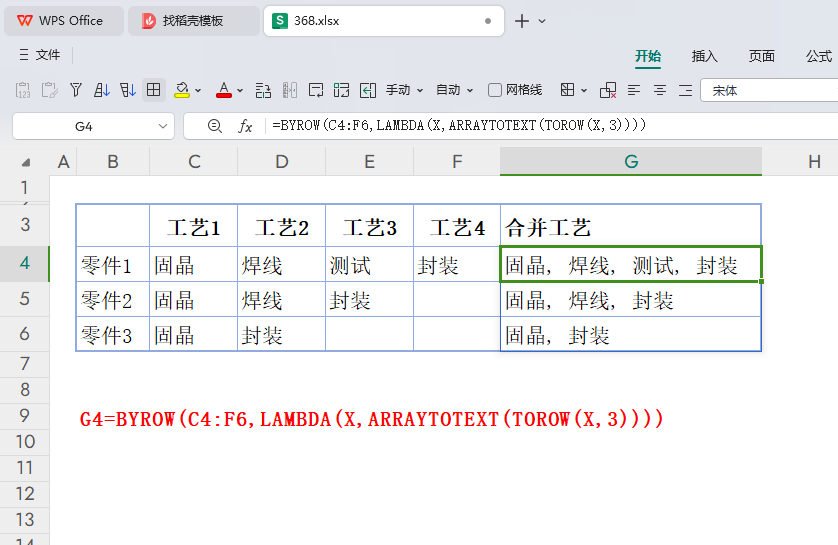Center align text

click(660, 90)
